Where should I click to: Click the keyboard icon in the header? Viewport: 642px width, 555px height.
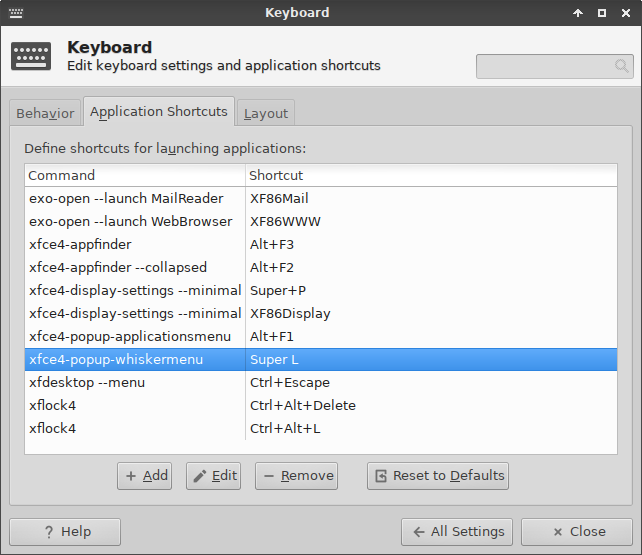(x=31, y=56)
